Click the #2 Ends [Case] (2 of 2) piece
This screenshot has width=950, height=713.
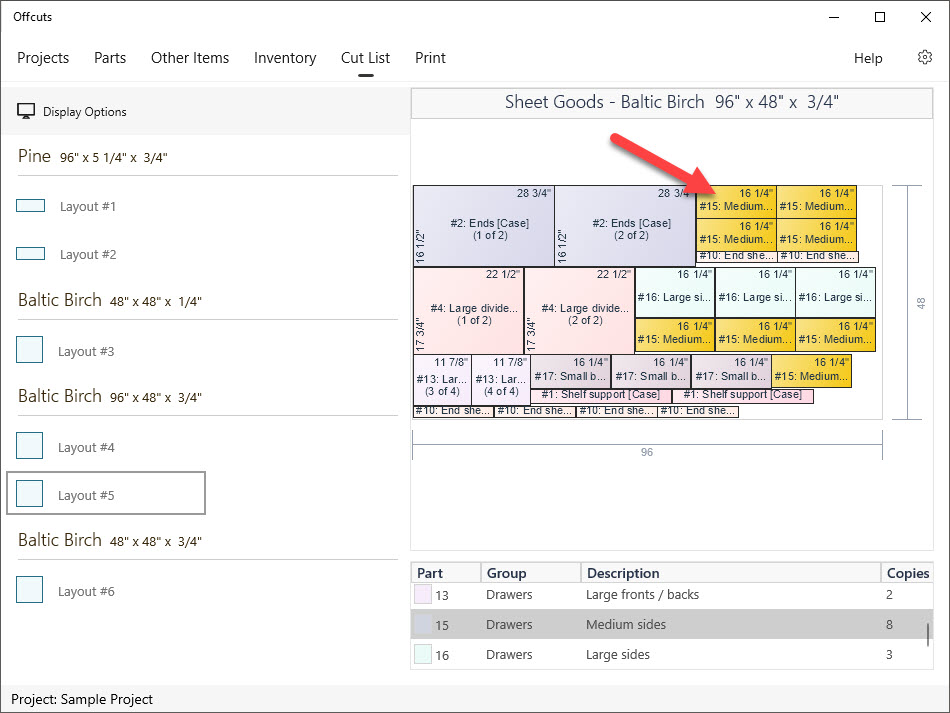625,226
